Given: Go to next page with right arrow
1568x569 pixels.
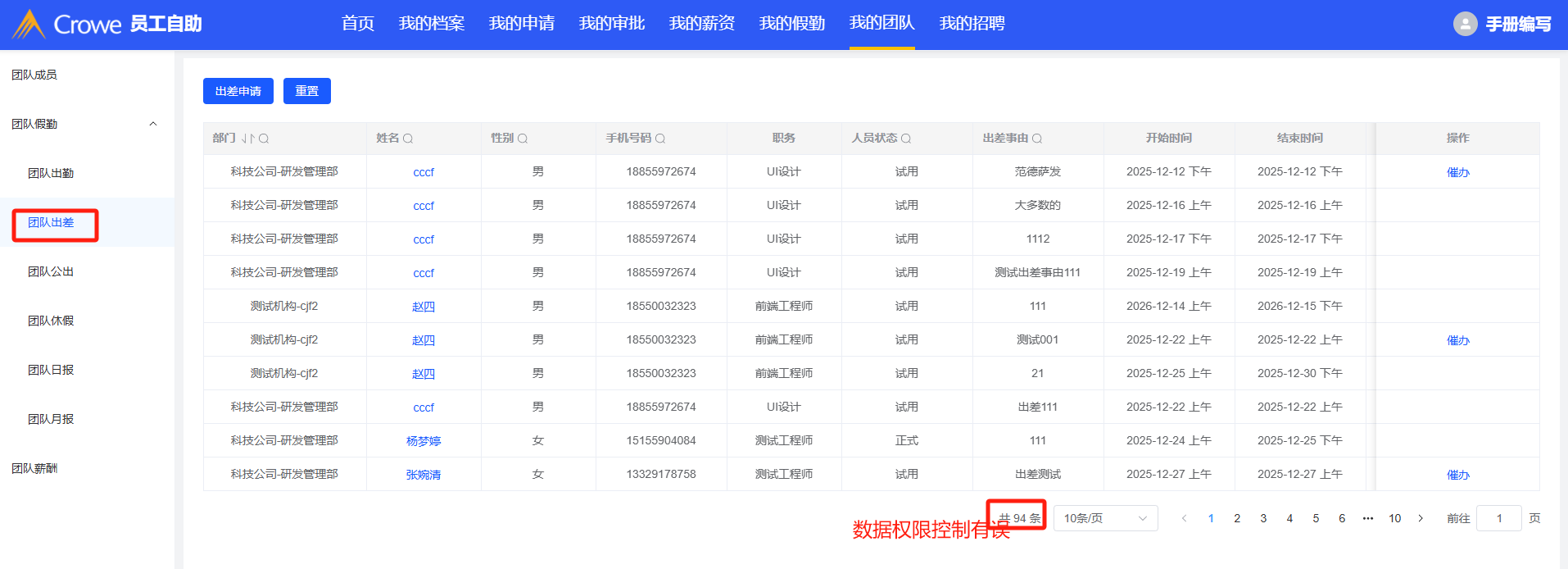Looking at the screenshot, I should (1421, 518).
